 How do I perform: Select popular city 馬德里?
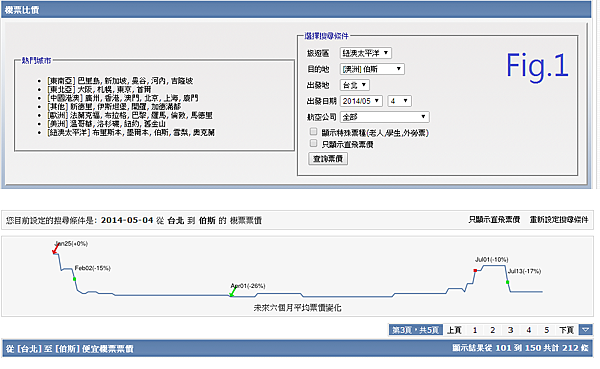pos(201,115)
